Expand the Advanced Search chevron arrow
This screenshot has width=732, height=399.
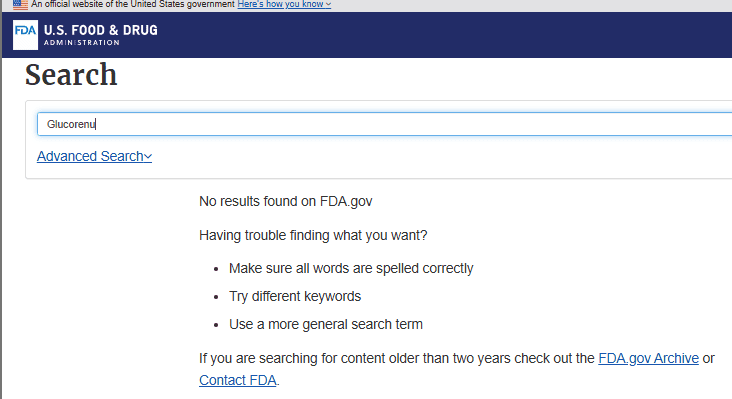[148, 157]
